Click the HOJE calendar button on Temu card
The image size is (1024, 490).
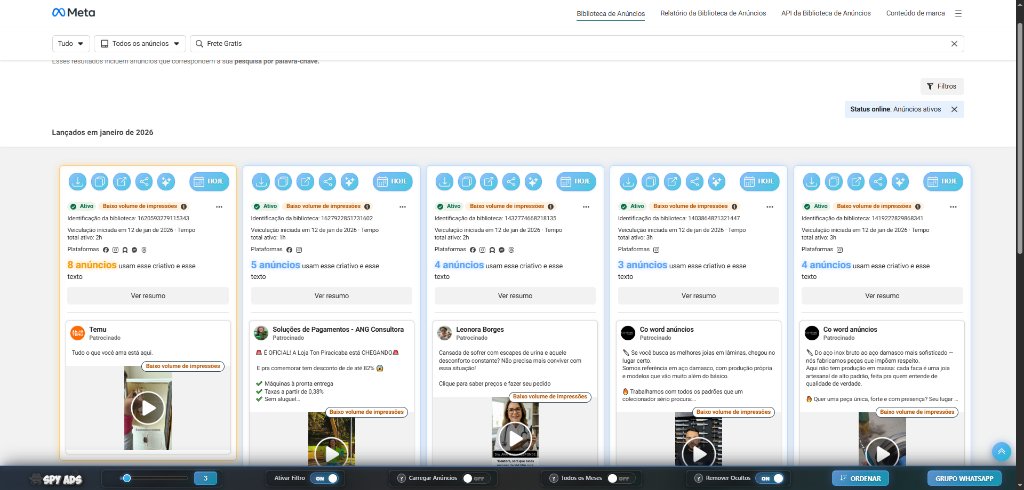pos(209,181)
